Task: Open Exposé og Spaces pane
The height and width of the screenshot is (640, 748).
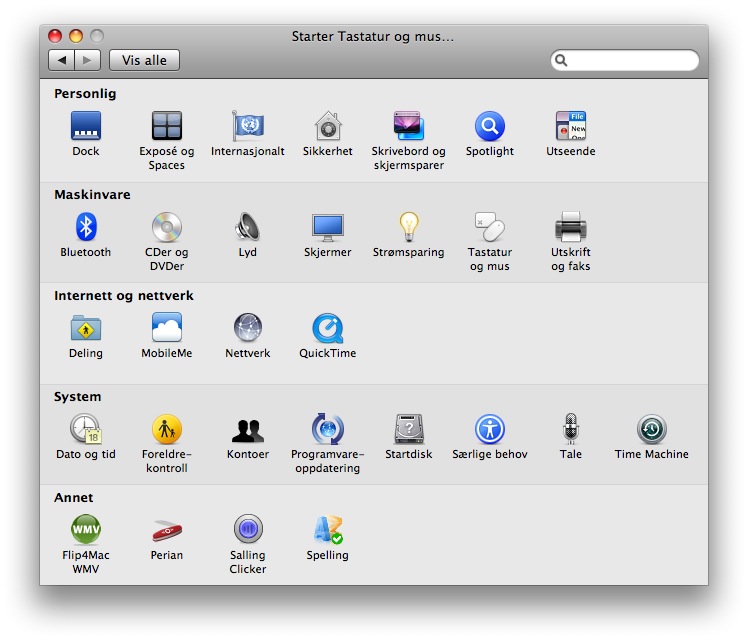Action: [x=166, y=126]
